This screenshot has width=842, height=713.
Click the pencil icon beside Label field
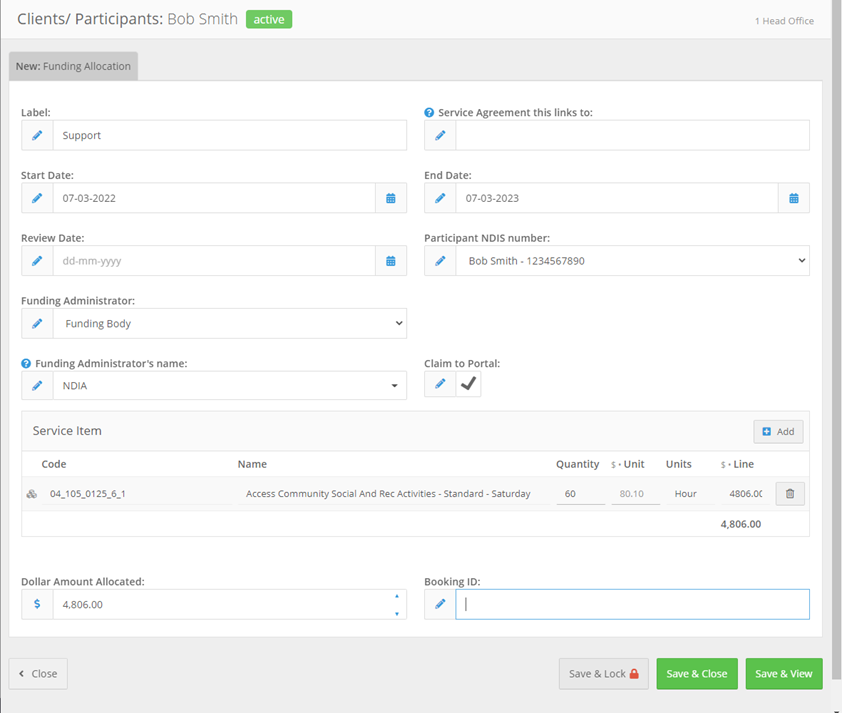click(37, 135)
